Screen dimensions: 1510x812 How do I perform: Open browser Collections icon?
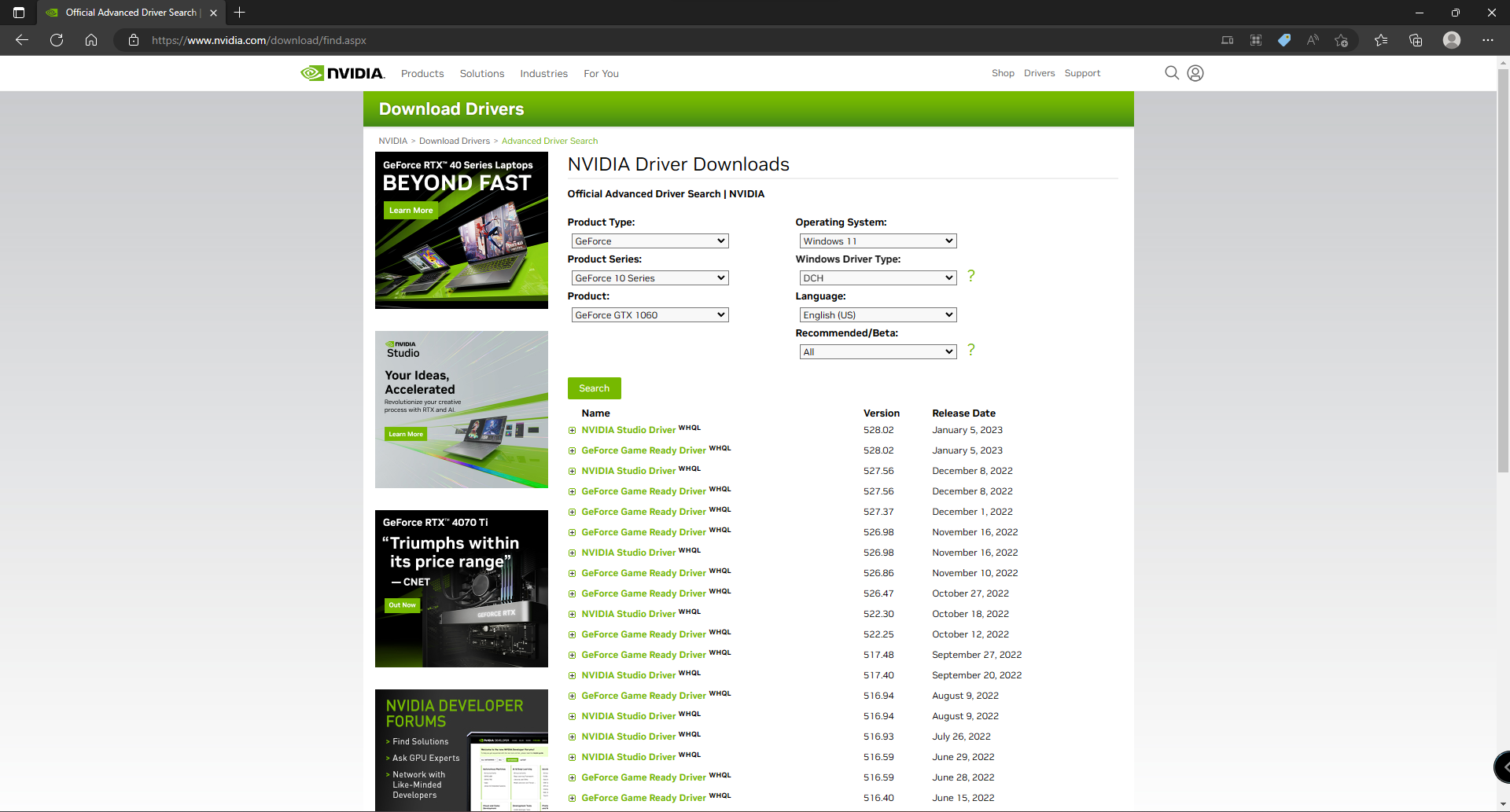coord(1416,40)
